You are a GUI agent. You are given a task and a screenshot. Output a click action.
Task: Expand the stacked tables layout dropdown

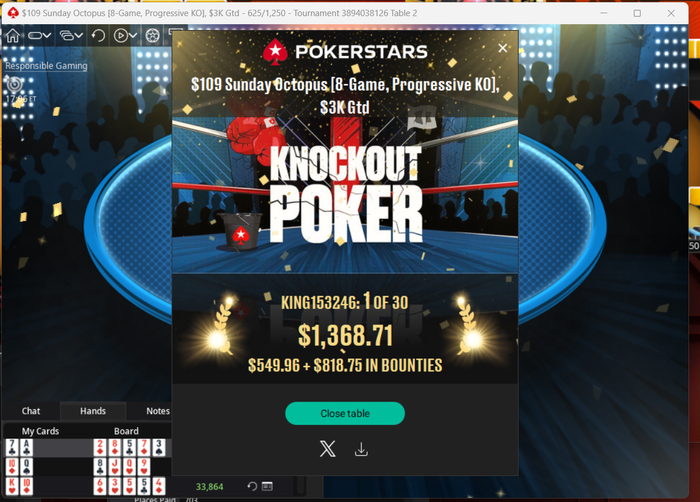[x=71, y=35]
